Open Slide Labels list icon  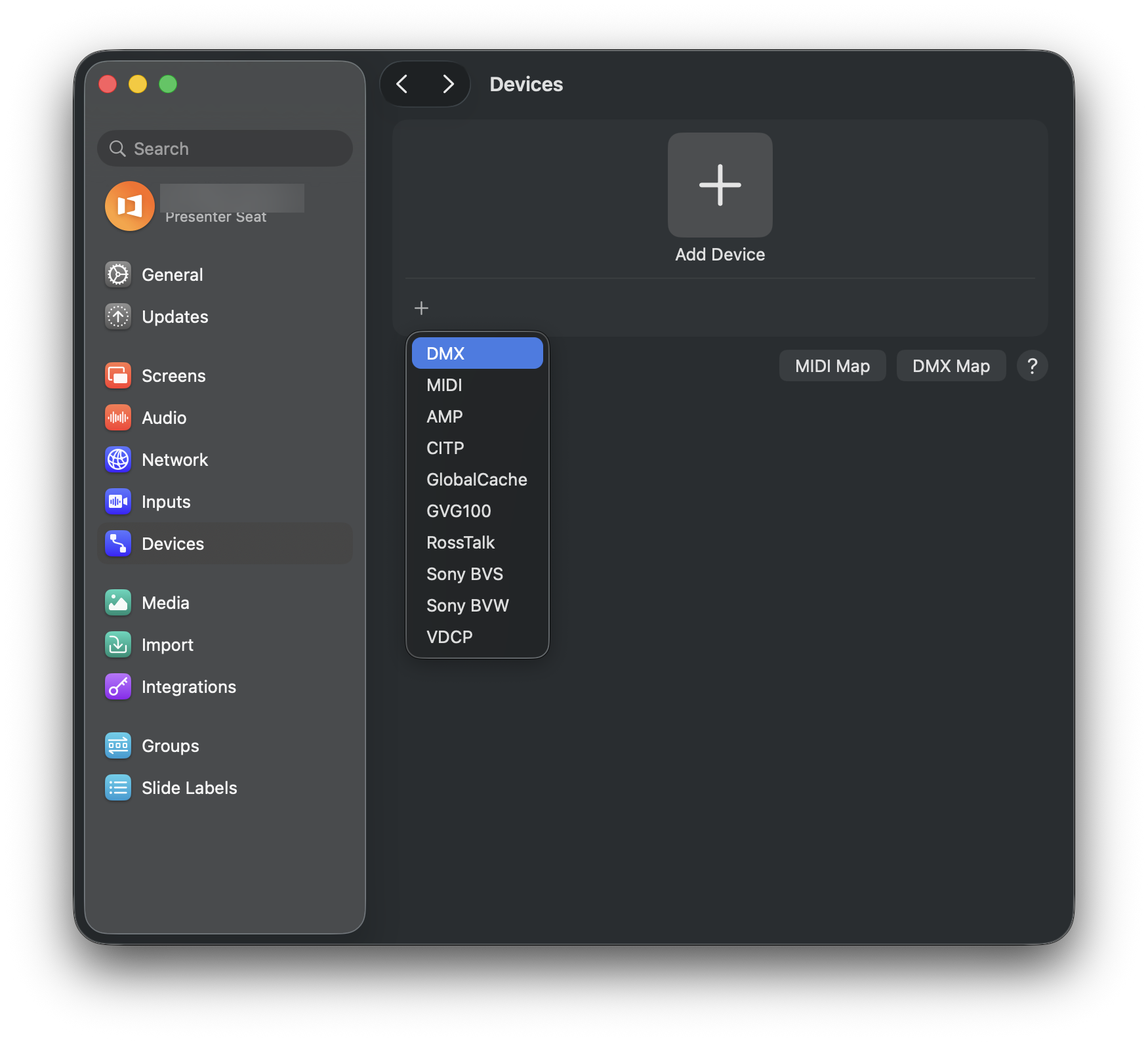click(118, 787)
